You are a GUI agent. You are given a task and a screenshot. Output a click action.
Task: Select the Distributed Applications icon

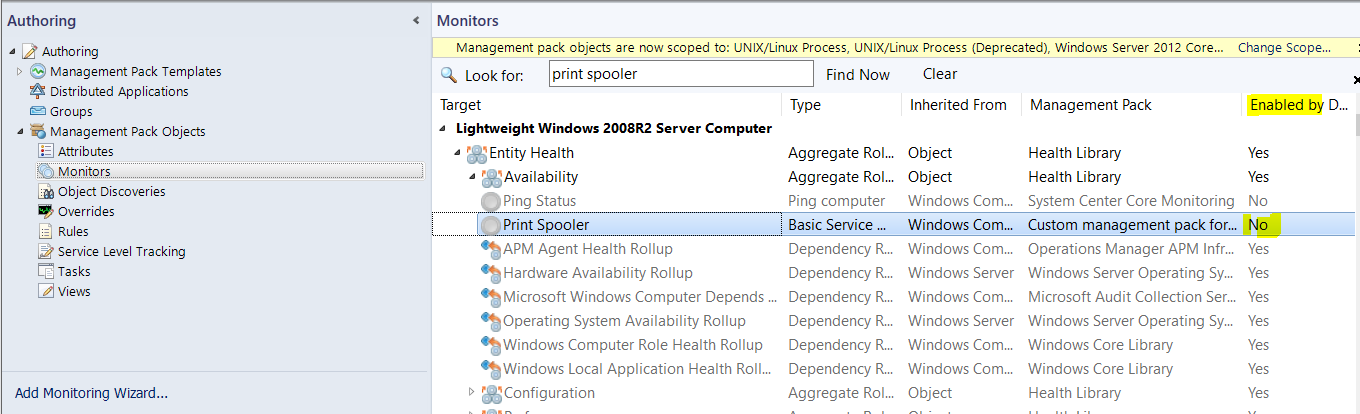click(x=38, y=91)
